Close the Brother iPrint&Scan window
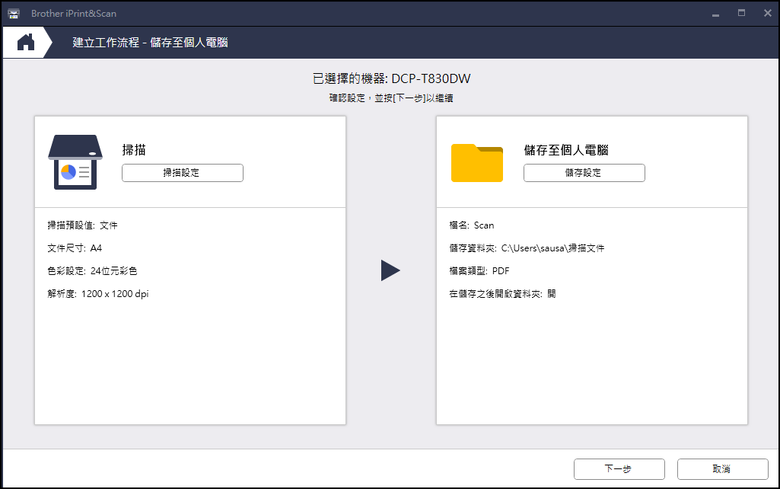 [x=768, y=13]
